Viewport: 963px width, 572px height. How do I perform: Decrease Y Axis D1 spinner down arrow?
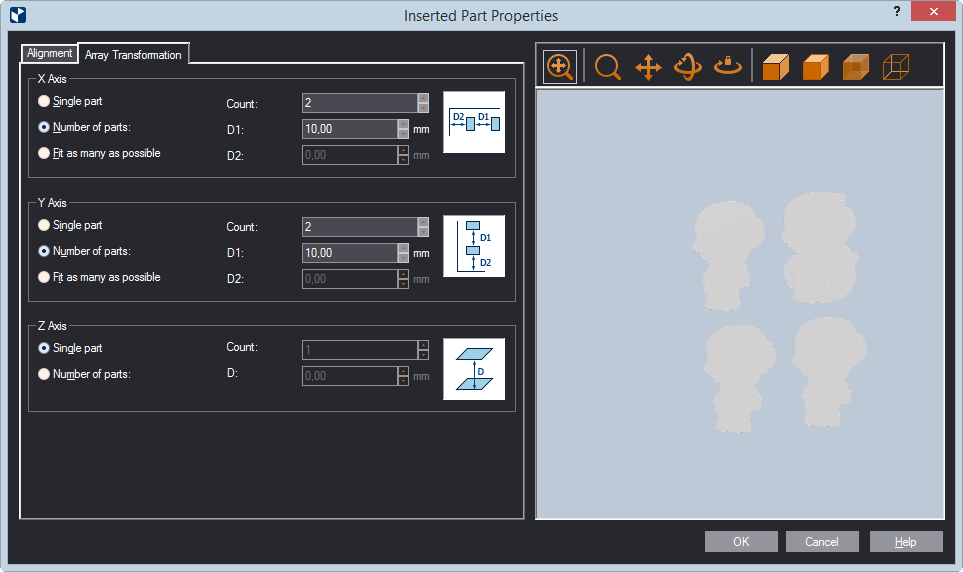click(404, 257)
